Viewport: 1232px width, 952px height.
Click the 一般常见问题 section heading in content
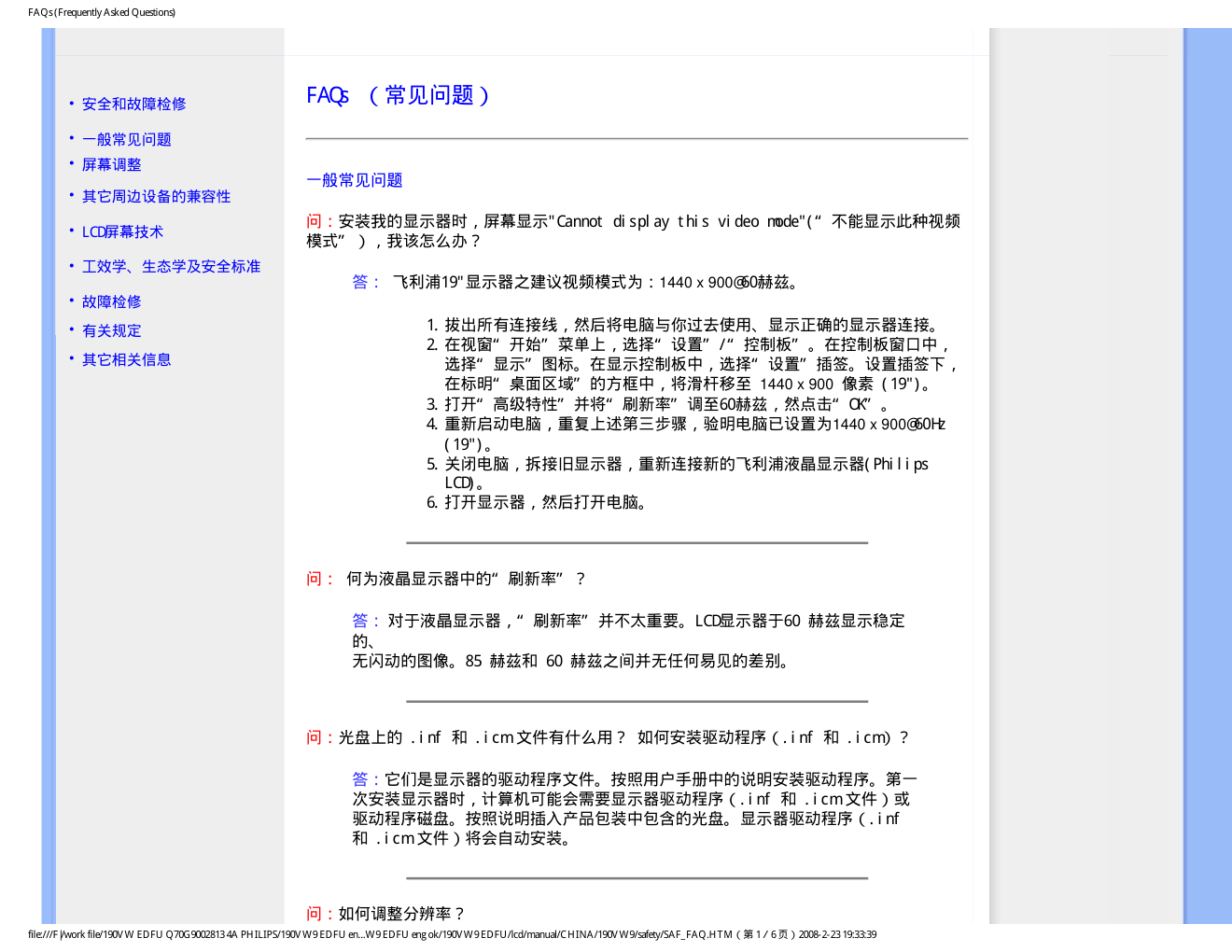tap(354, 180)
